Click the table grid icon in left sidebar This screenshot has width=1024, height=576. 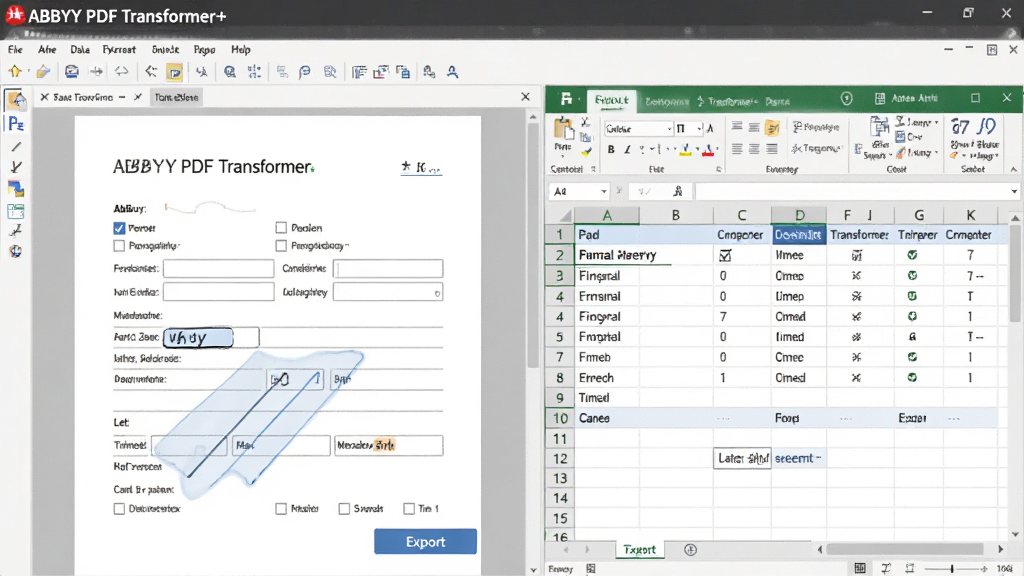[16, 211]
